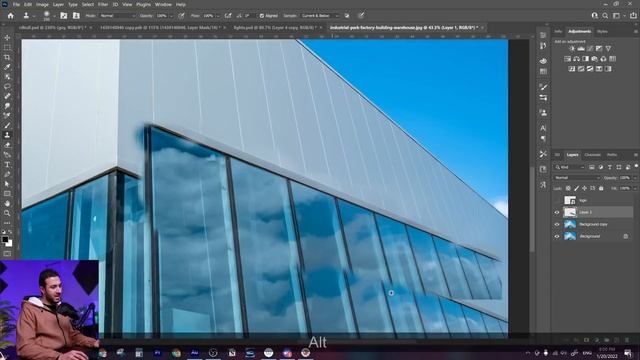
Task: Select the Path Selection arrow tool
Action: (x=7, y=184)
